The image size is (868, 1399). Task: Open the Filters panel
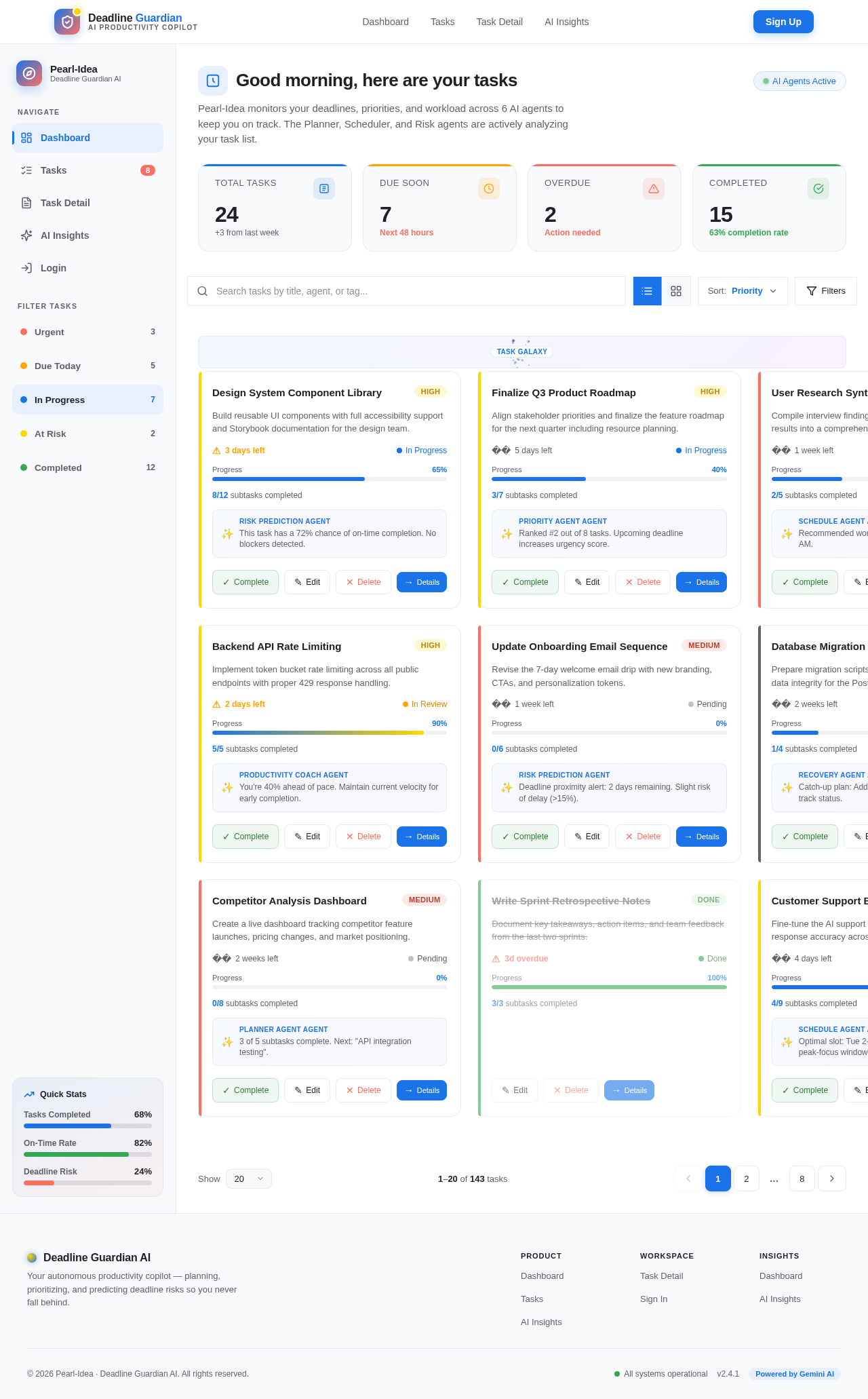click(826, 291)
